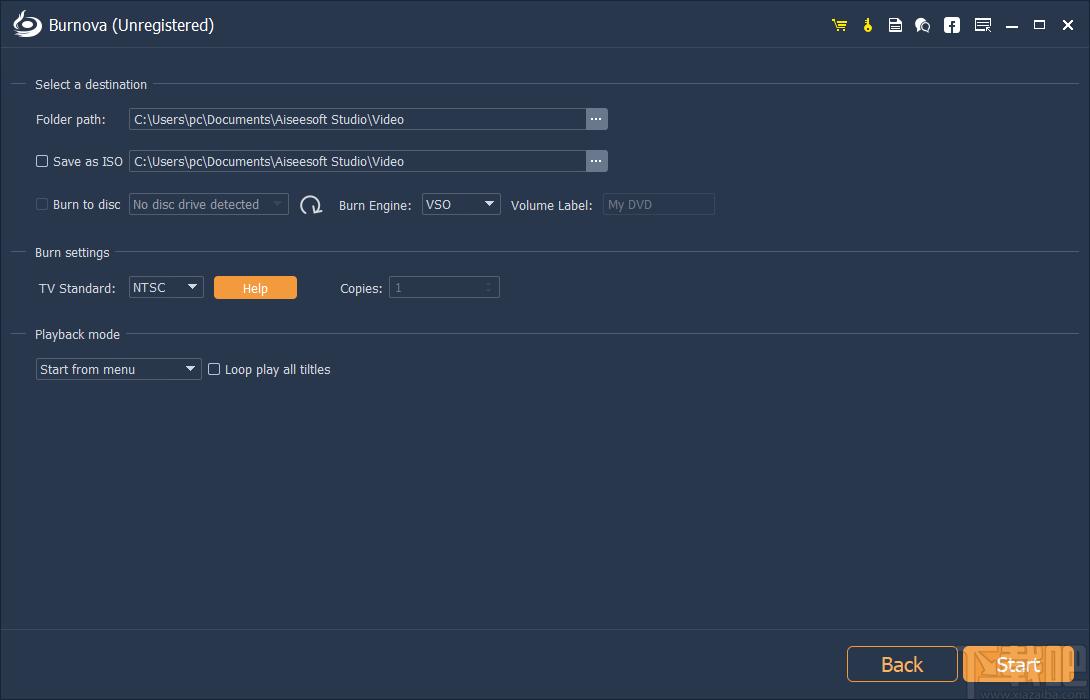This screenshot has height=700, width=1090.
Task: Click the 'Burn settings' heading
Action: click(72, 252)
